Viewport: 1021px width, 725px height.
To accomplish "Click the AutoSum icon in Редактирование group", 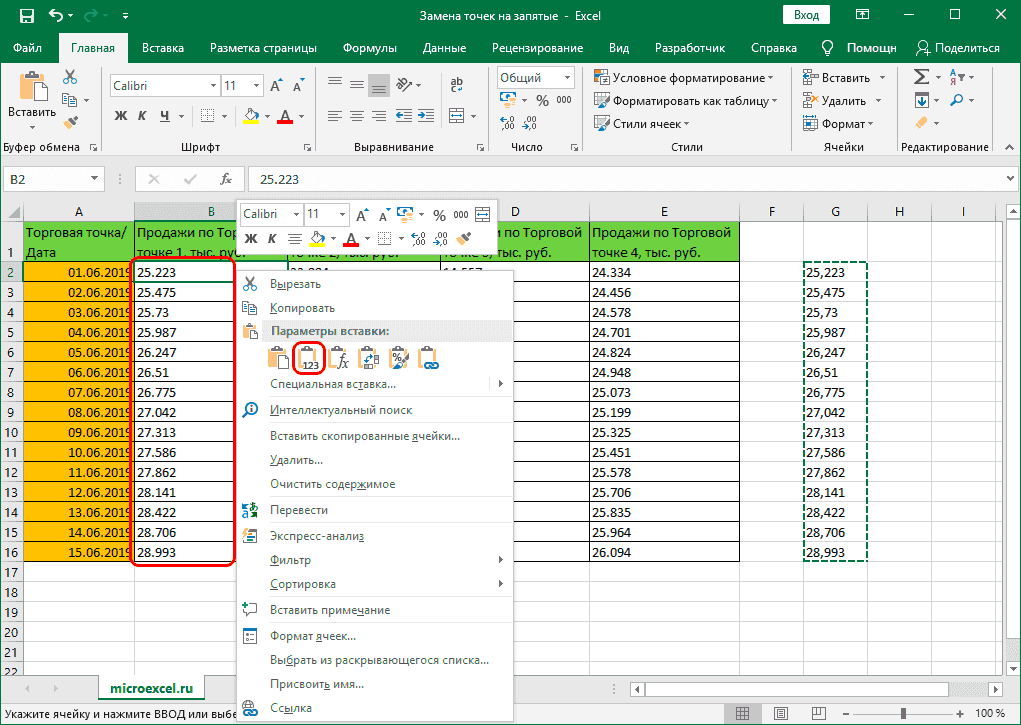I will pos(921,77).
